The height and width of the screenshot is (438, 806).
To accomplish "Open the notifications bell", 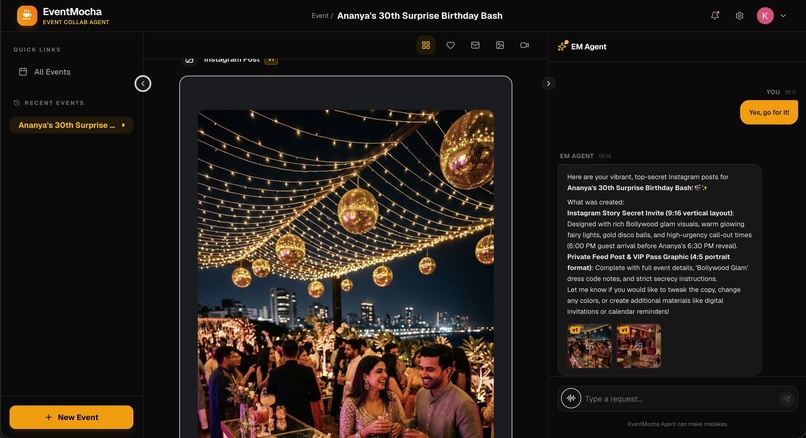I will pos(715,15).
